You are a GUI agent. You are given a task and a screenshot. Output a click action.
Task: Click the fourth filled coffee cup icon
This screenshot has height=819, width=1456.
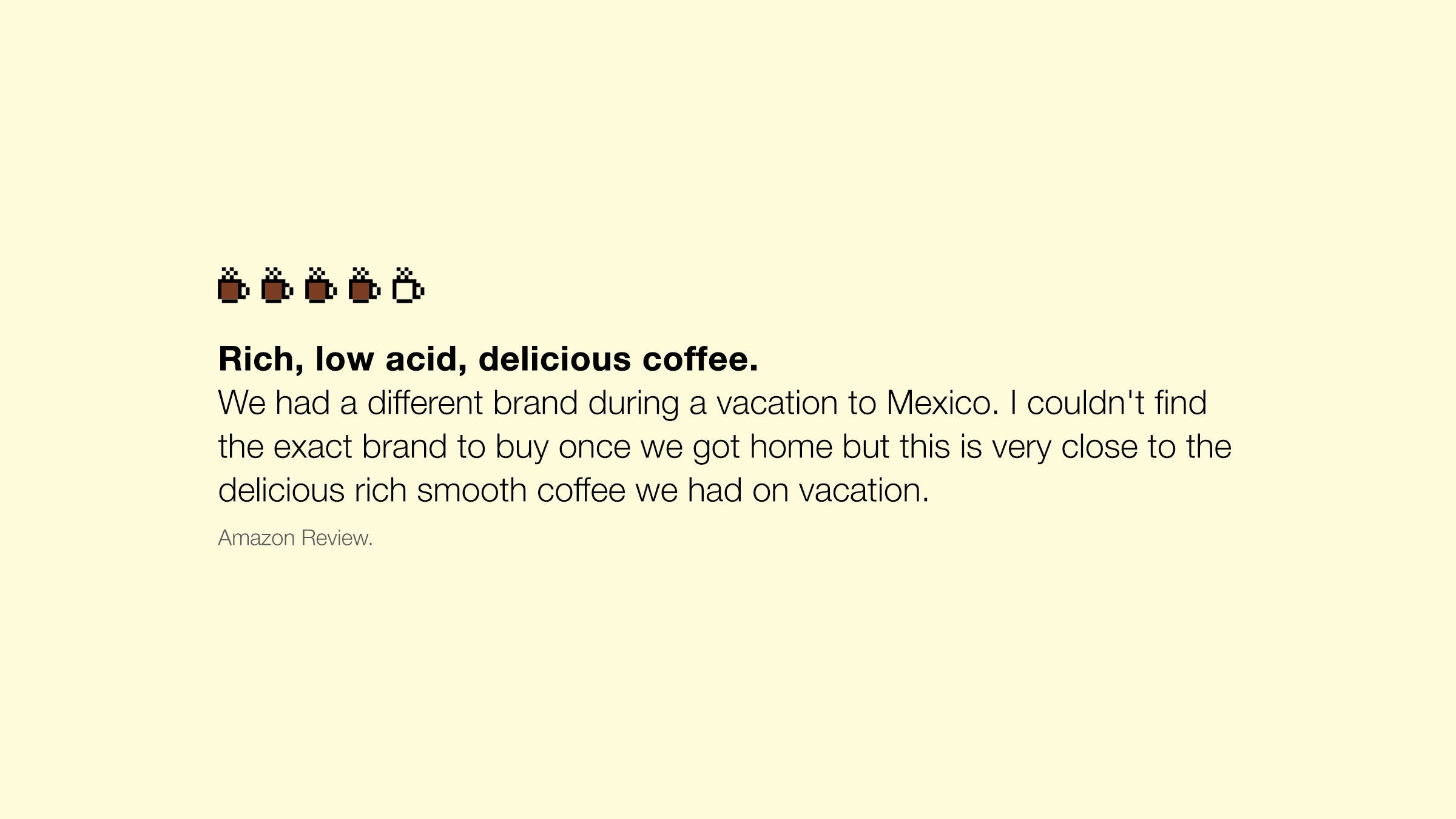click(x=364, y=286)
